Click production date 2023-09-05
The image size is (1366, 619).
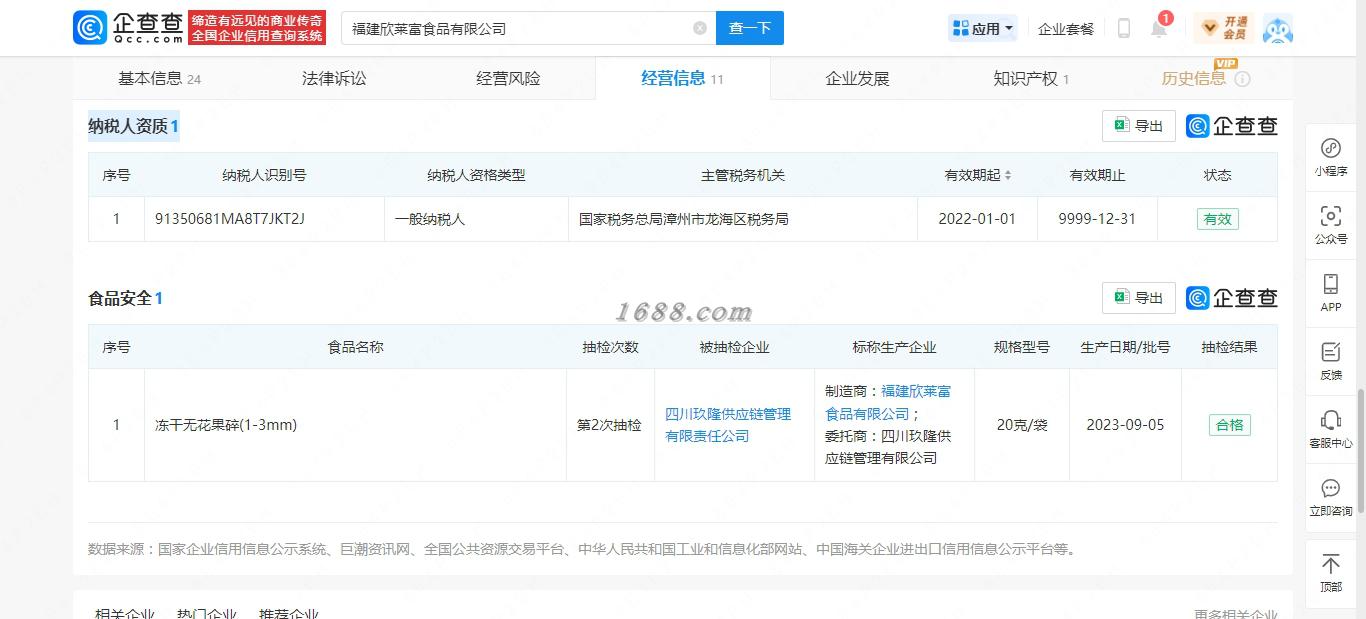[1125, 425]
